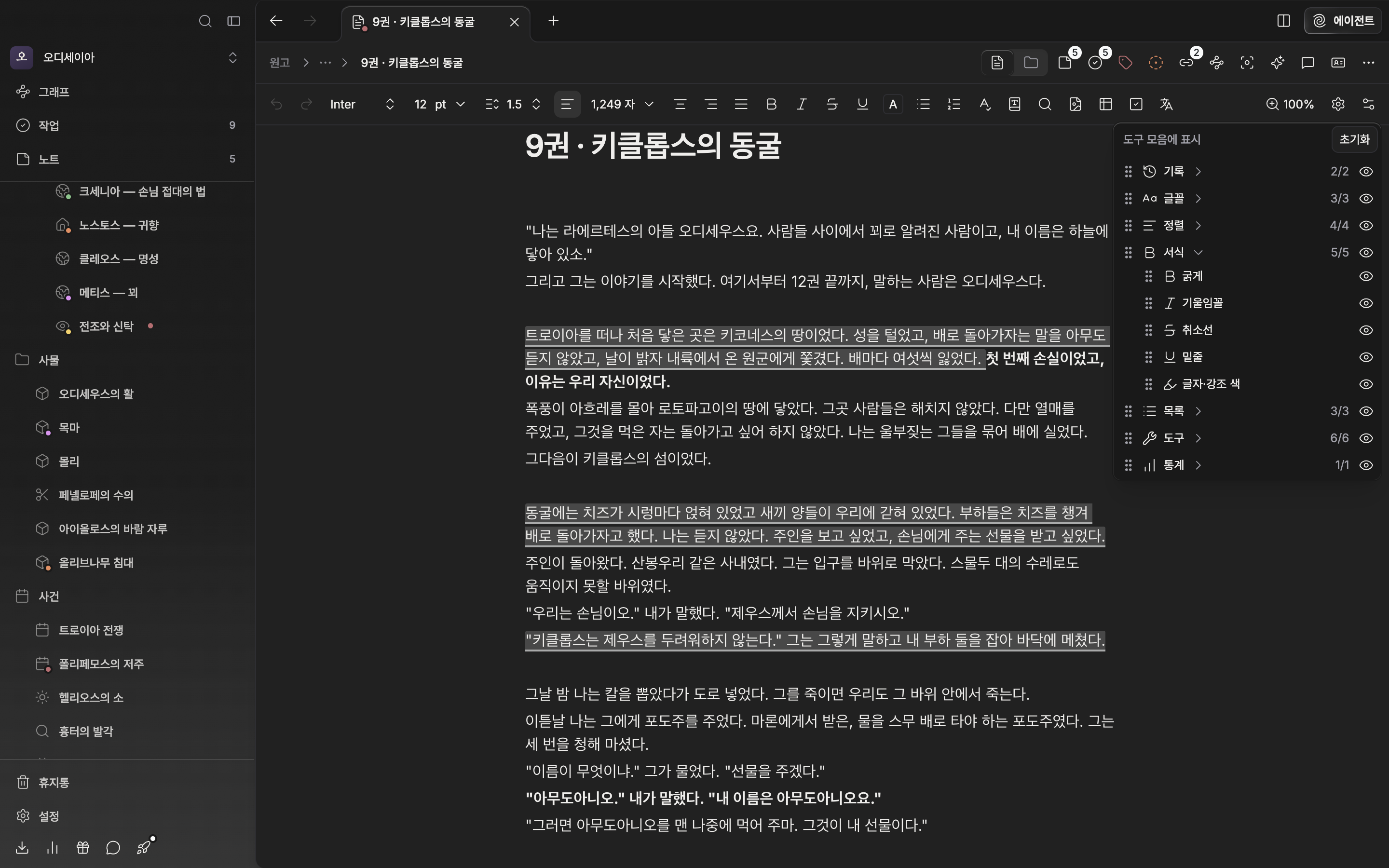1389x868 pixels.
Task: Click the 100% zoom control
Action: pos(1290,105)
